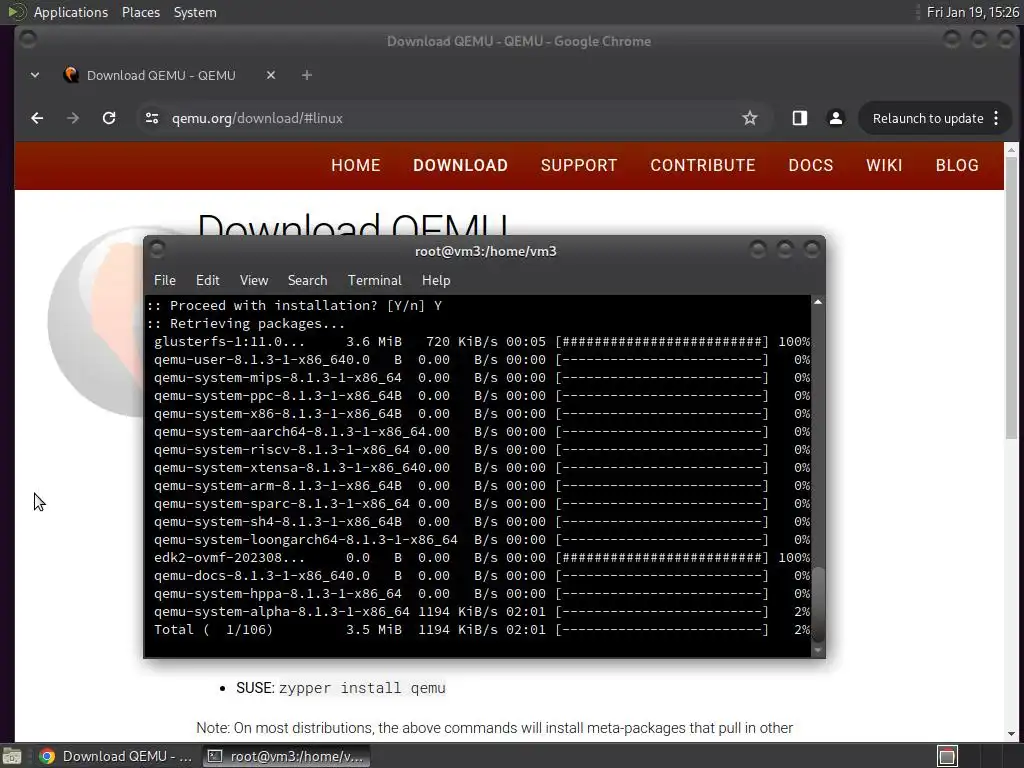The width and height of the screenshot is (1024, 768).
Task: Click the qemu-system-alpha package line
Action: 482,612
